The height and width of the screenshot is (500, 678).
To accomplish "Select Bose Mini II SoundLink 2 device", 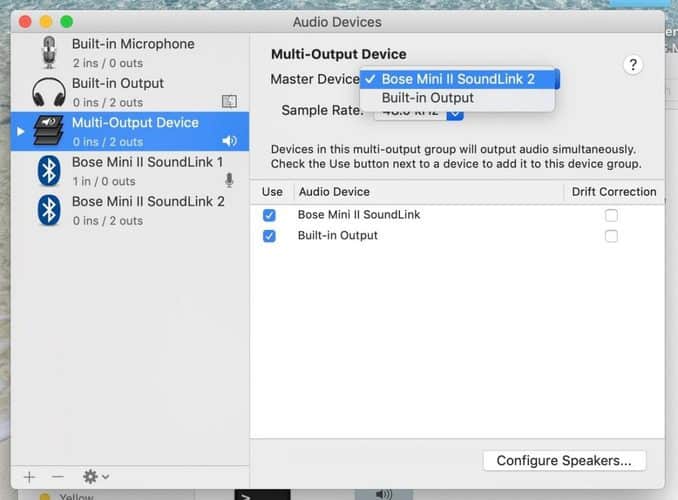I will click(130, 210).
